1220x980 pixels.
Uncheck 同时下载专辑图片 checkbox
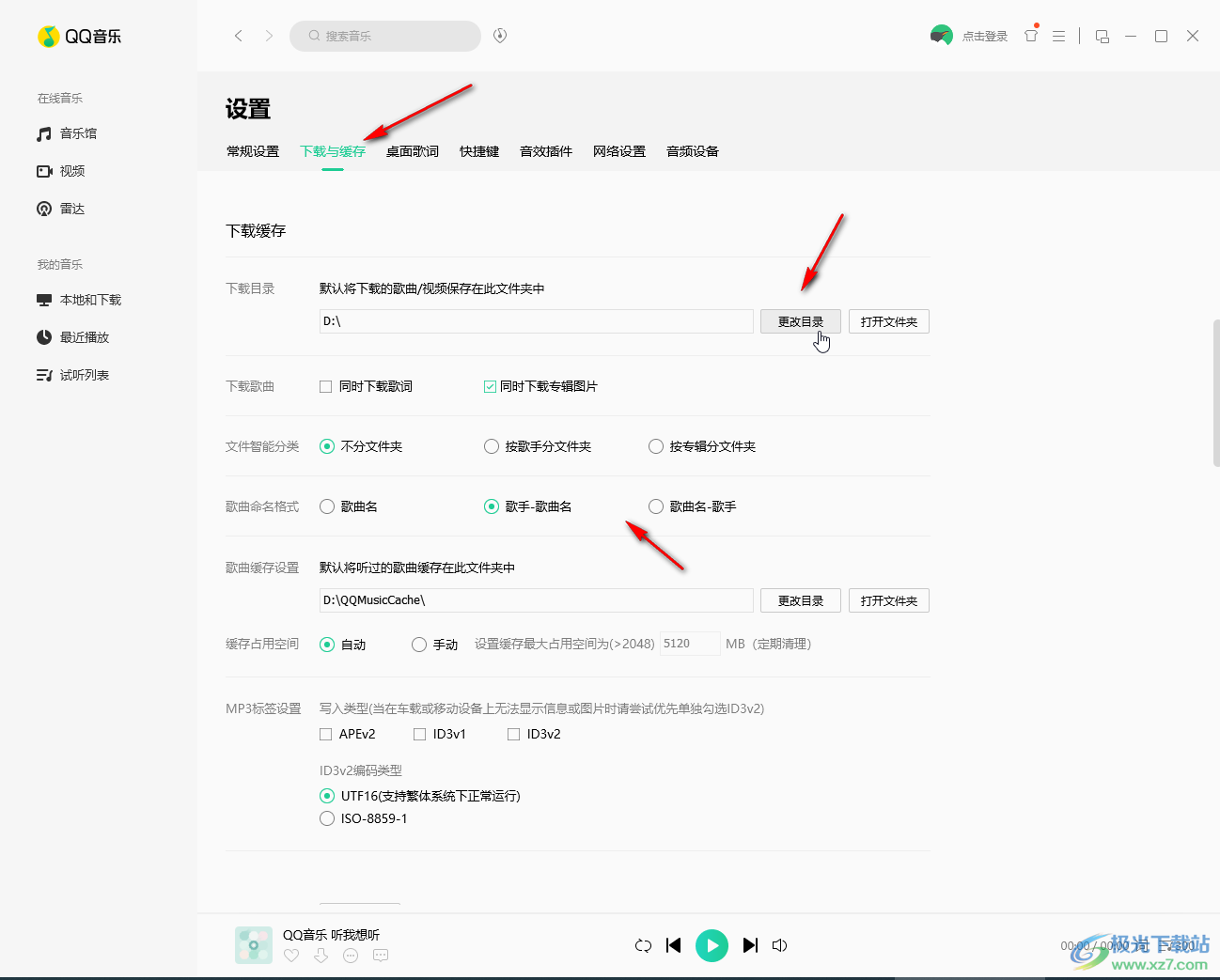(490, 386)
